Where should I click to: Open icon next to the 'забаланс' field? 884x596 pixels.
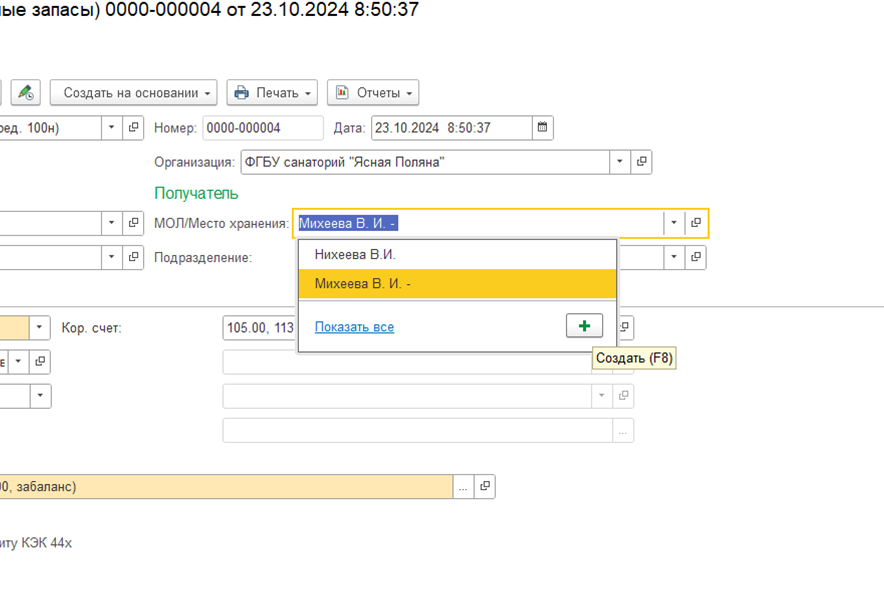point(485,486)
